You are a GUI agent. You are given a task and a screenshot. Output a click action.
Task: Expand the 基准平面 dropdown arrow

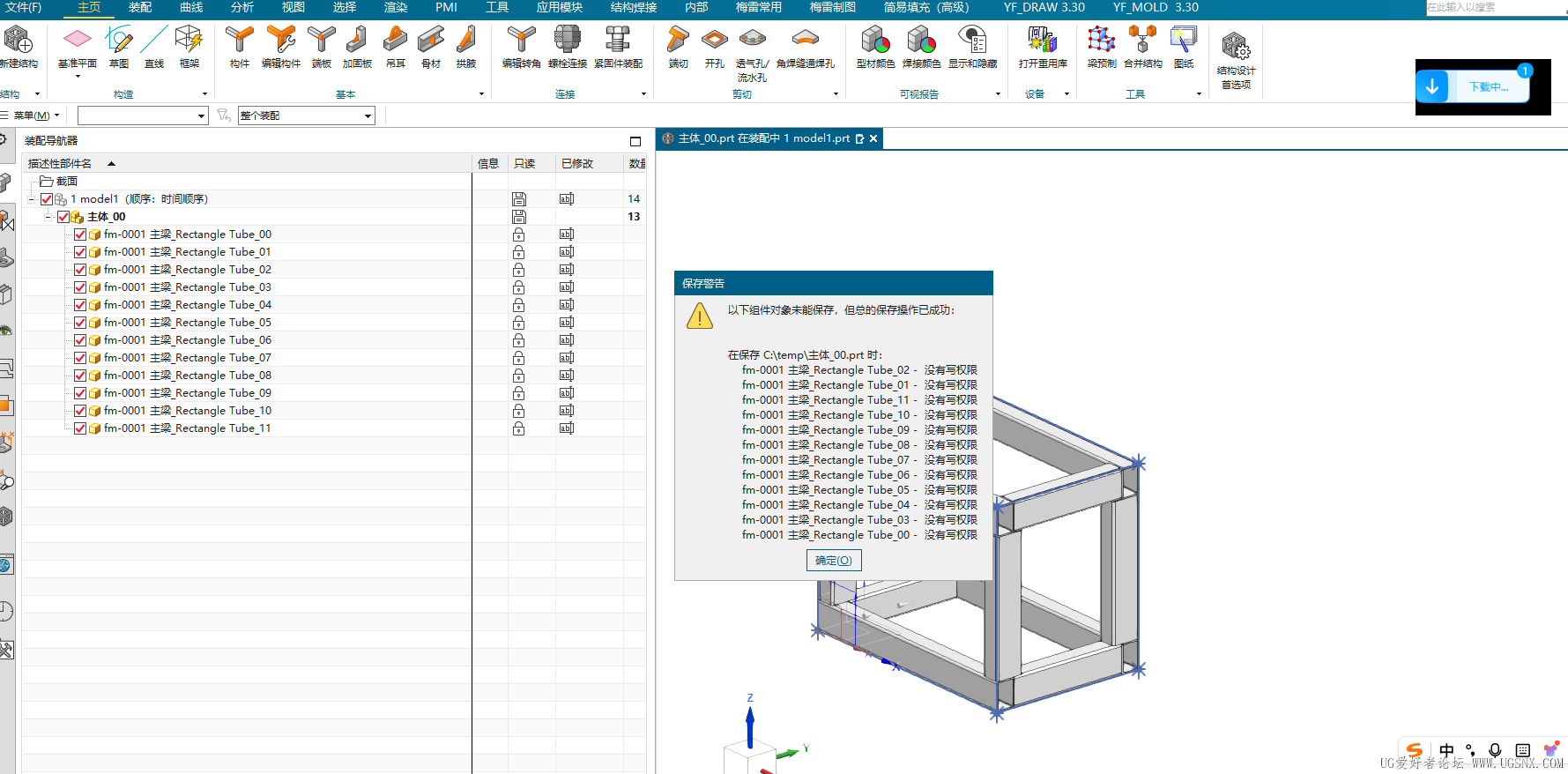(78, 77)
